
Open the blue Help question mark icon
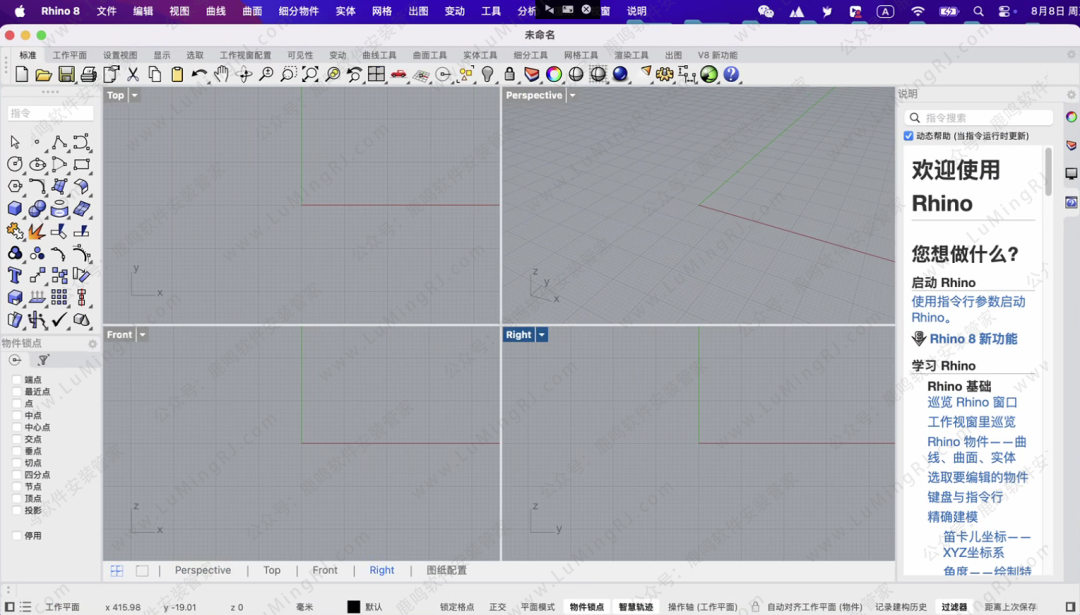[731, 75]
